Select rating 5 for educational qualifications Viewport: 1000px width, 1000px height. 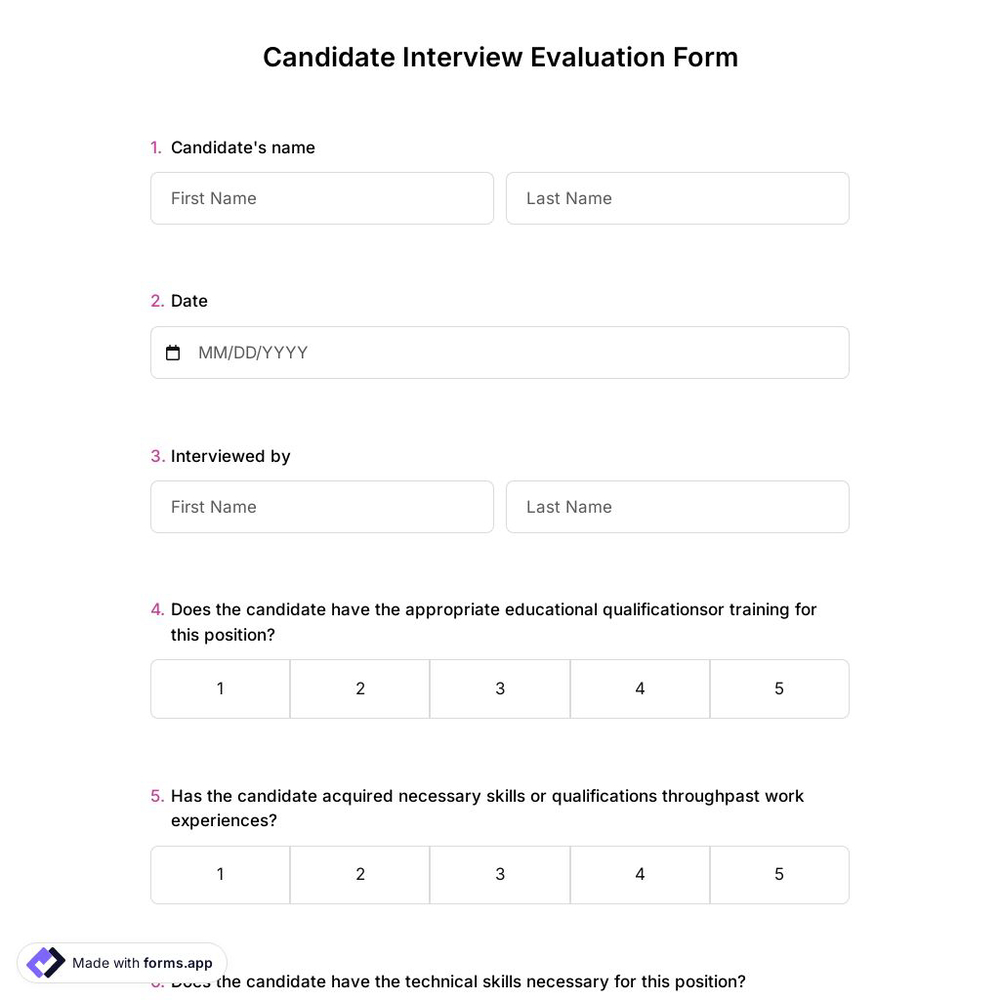click(779, 688)
